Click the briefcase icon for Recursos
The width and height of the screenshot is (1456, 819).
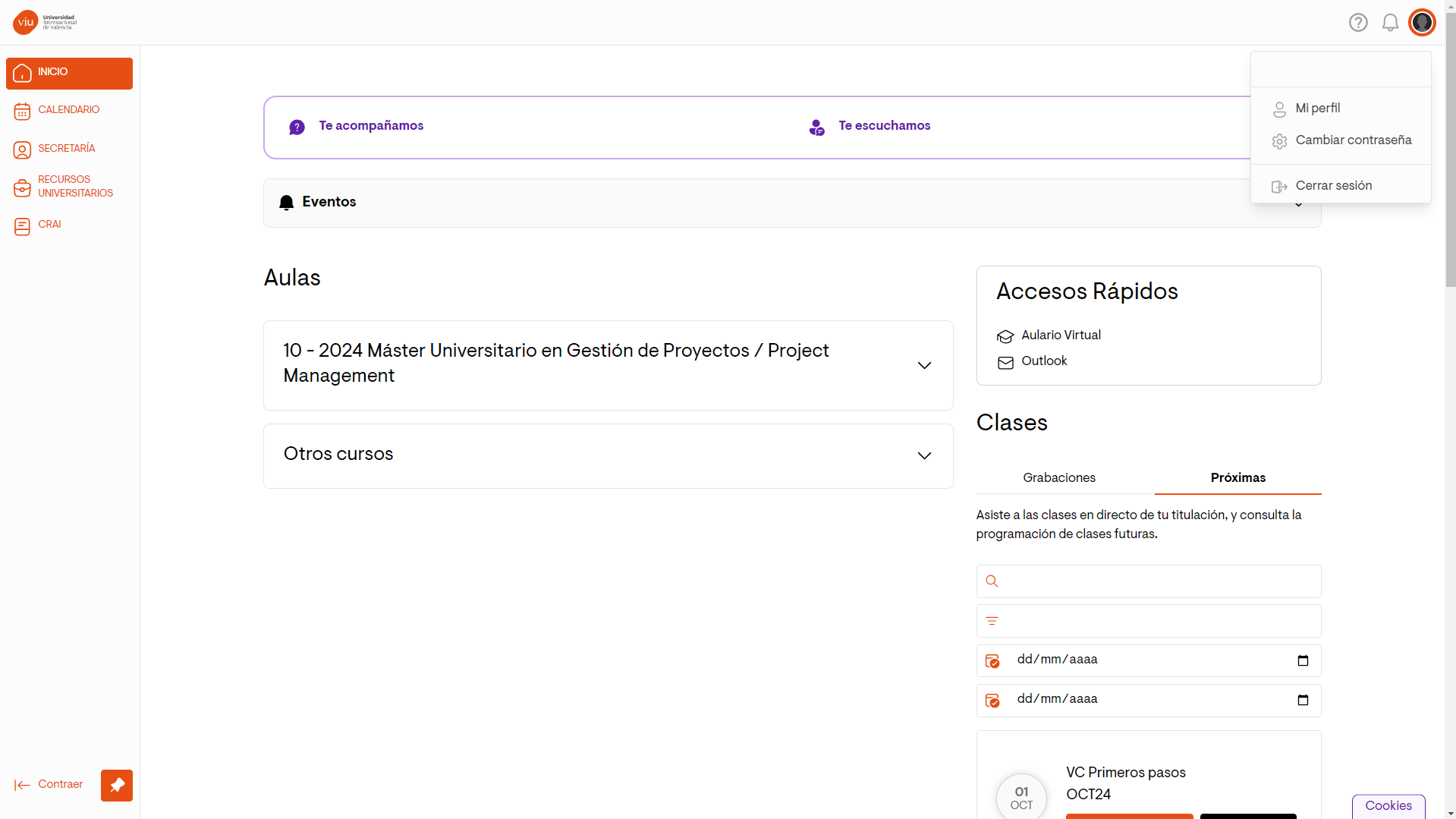coord(22,187)
